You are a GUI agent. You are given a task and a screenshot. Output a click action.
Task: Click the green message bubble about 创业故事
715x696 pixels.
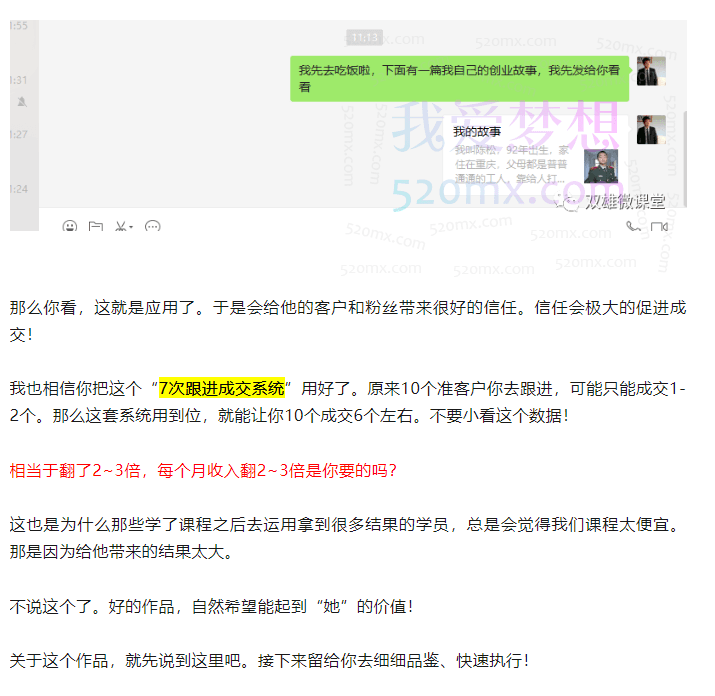point(460,78)
